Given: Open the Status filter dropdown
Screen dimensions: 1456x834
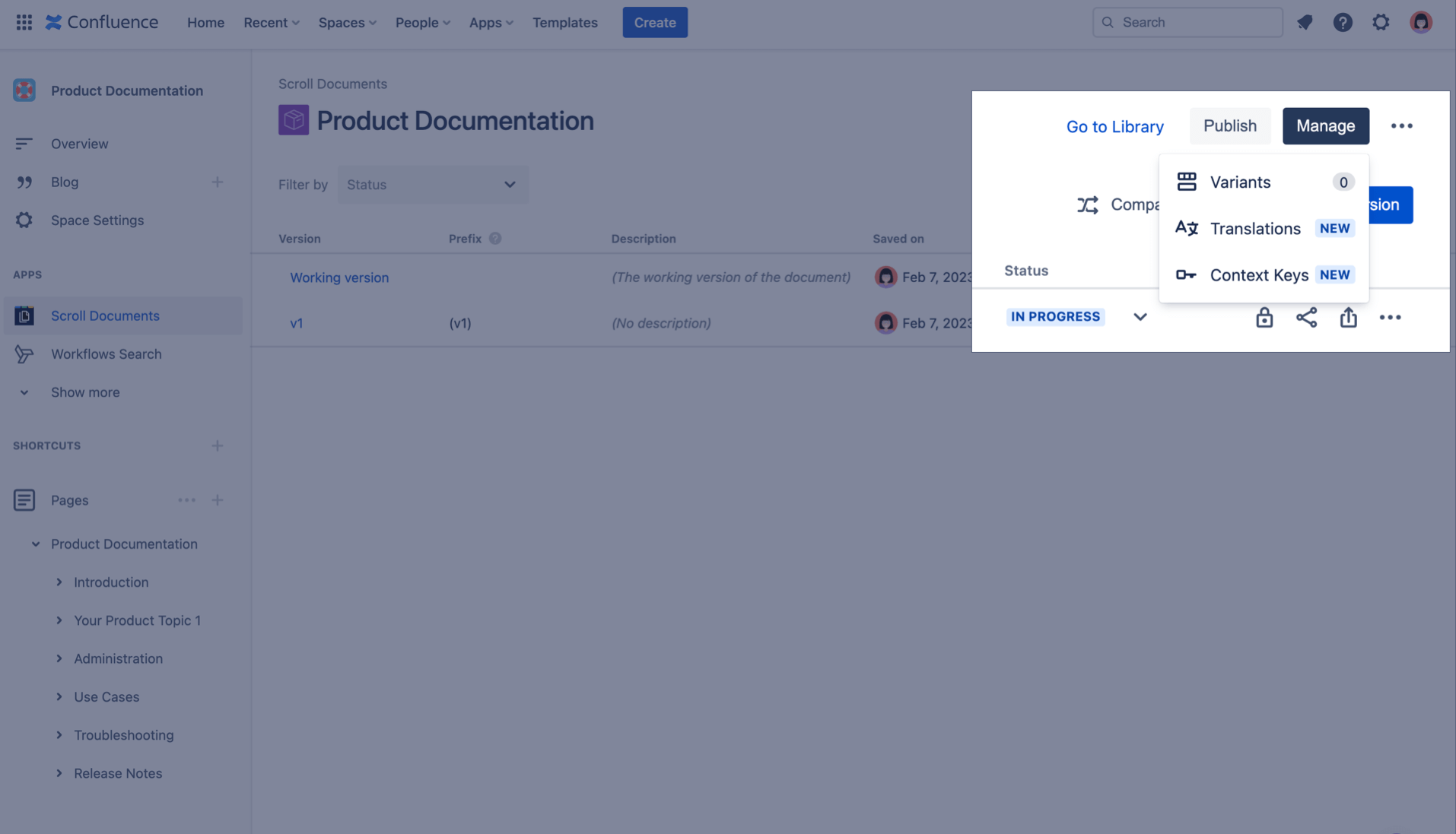Looking at the screenshot, I should (431, 184).
